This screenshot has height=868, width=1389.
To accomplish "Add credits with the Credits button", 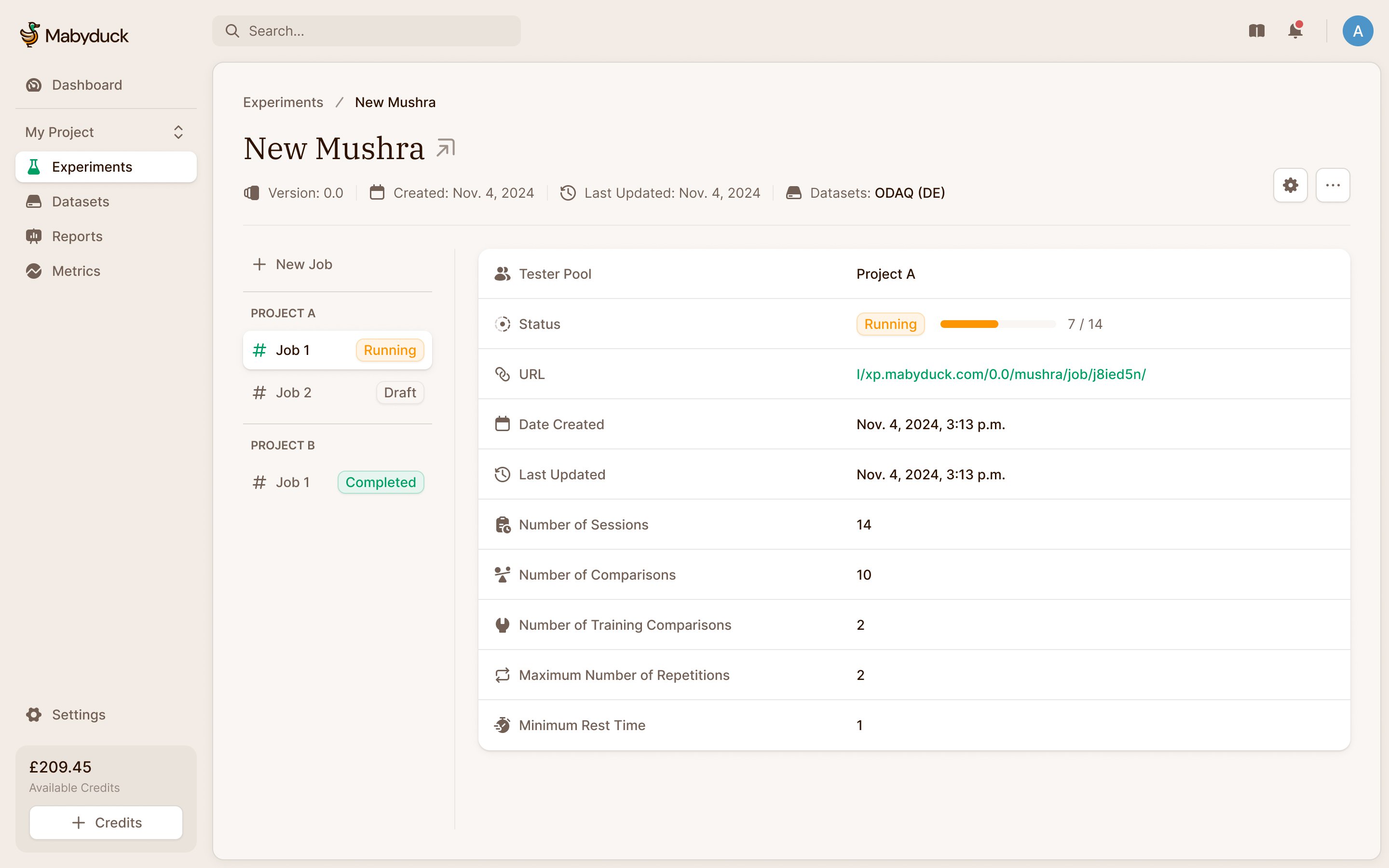I will coord(106,823).
